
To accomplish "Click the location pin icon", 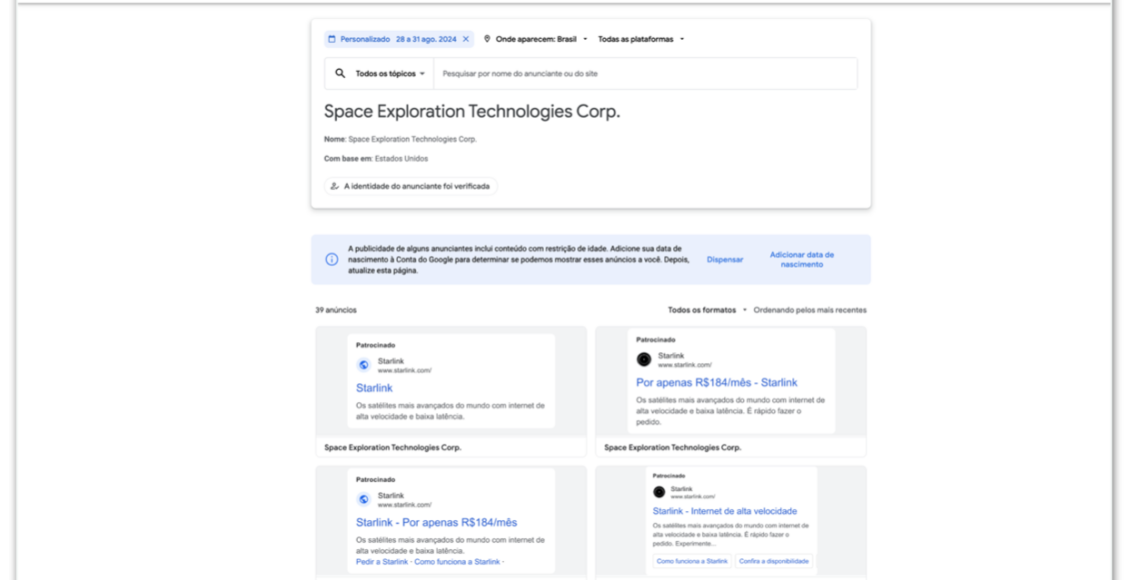I will (487, 39).
